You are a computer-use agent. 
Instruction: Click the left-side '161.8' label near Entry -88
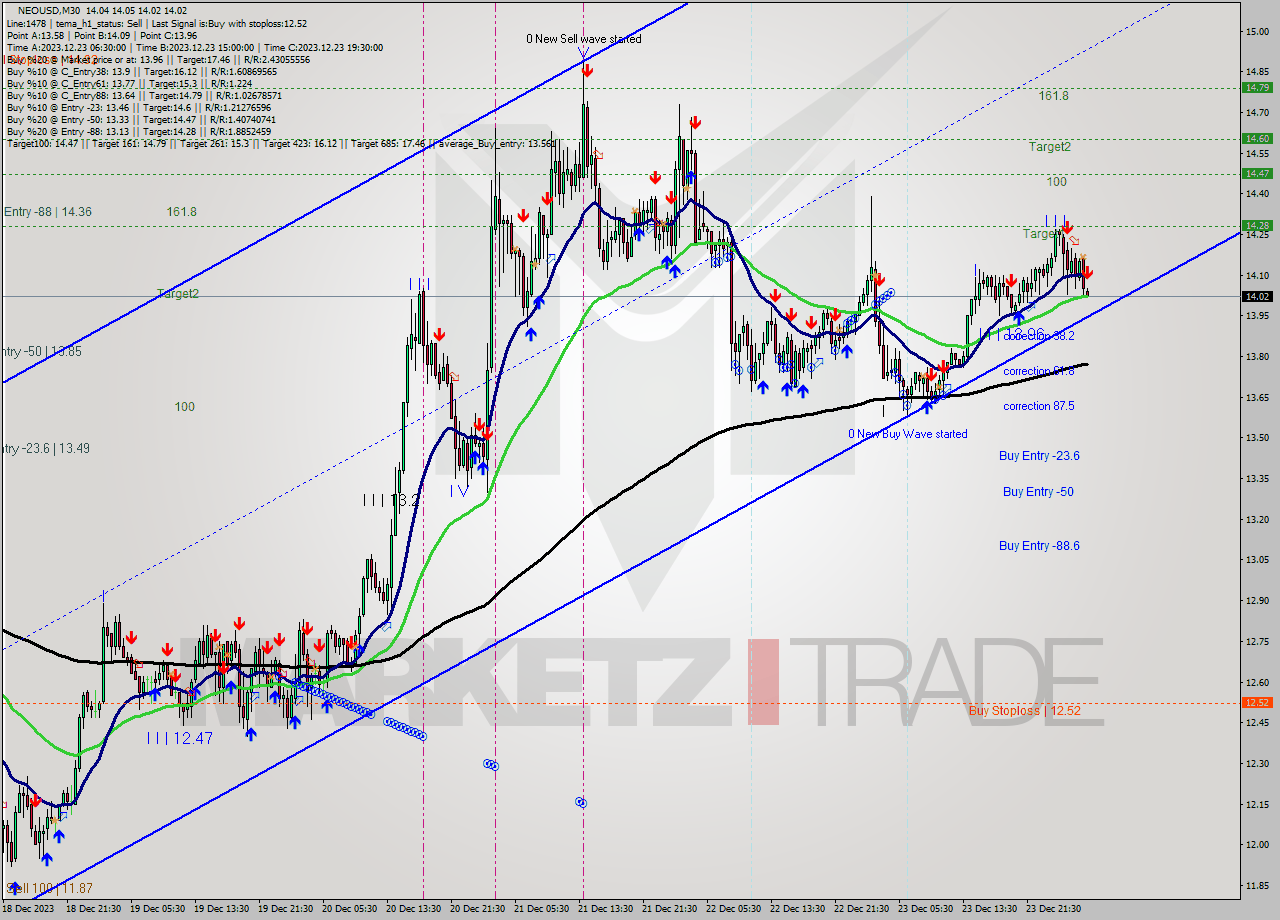(181, 212)
